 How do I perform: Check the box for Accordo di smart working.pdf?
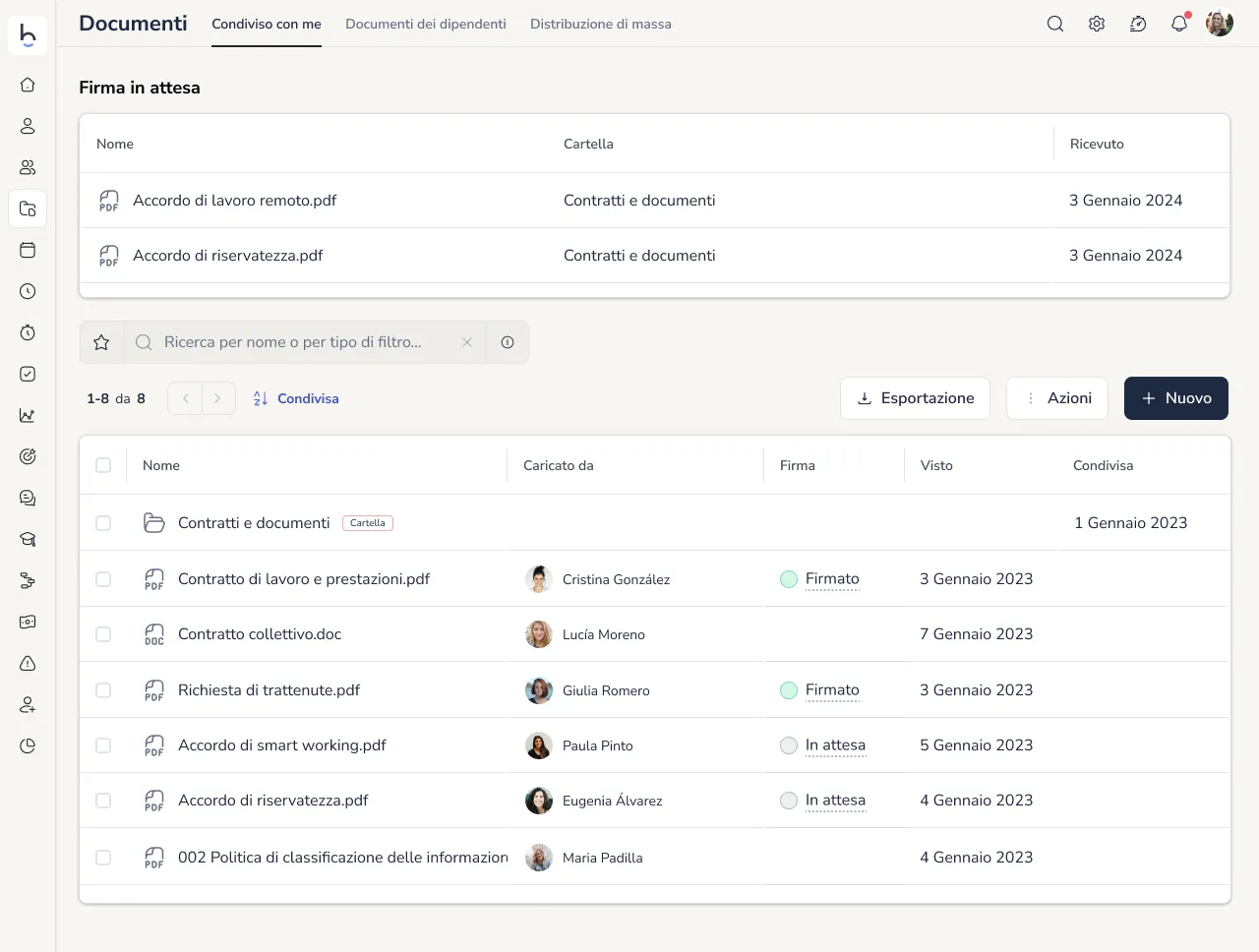coord(103,745)
